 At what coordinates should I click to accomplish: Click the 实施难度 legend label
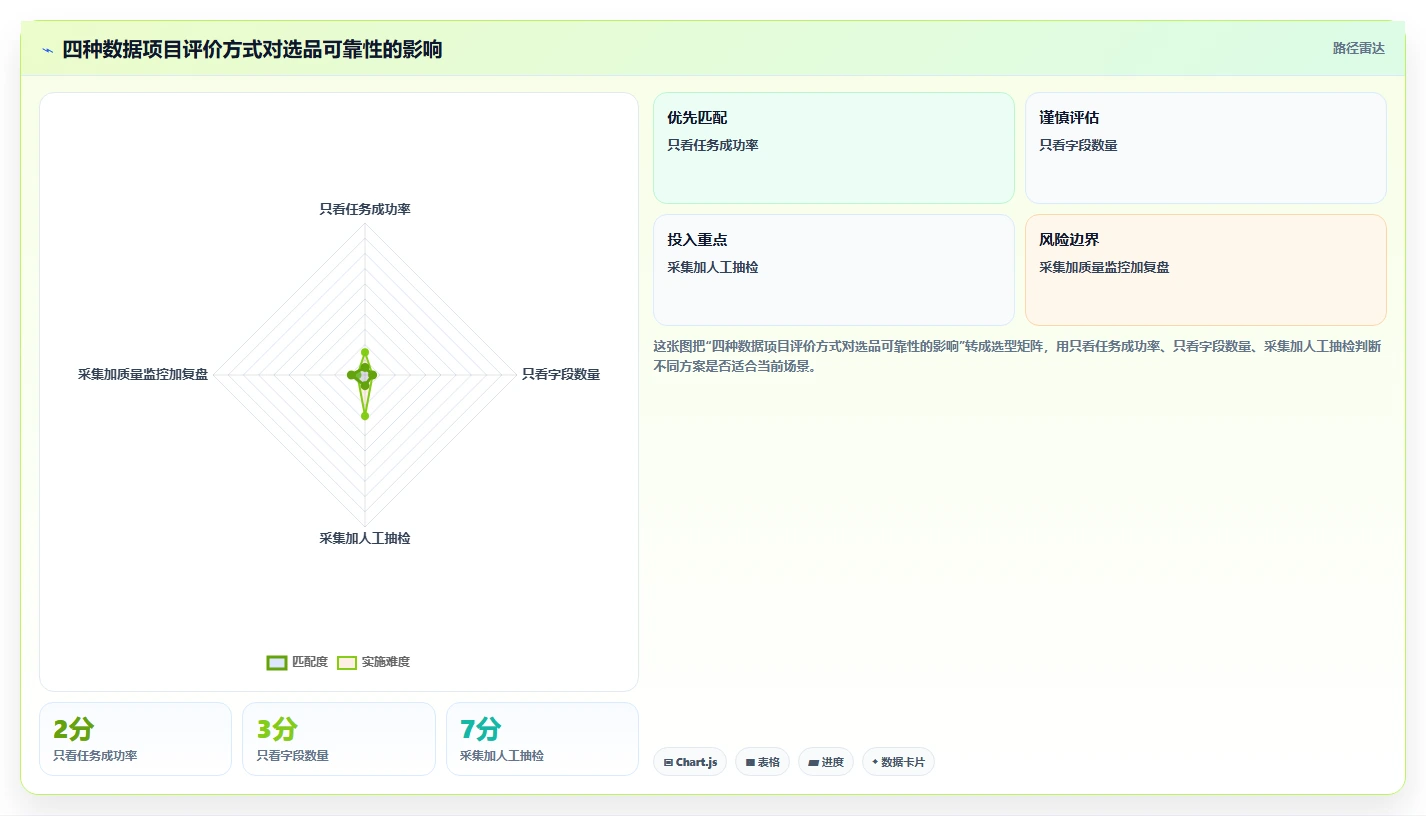tap(386, 662)
